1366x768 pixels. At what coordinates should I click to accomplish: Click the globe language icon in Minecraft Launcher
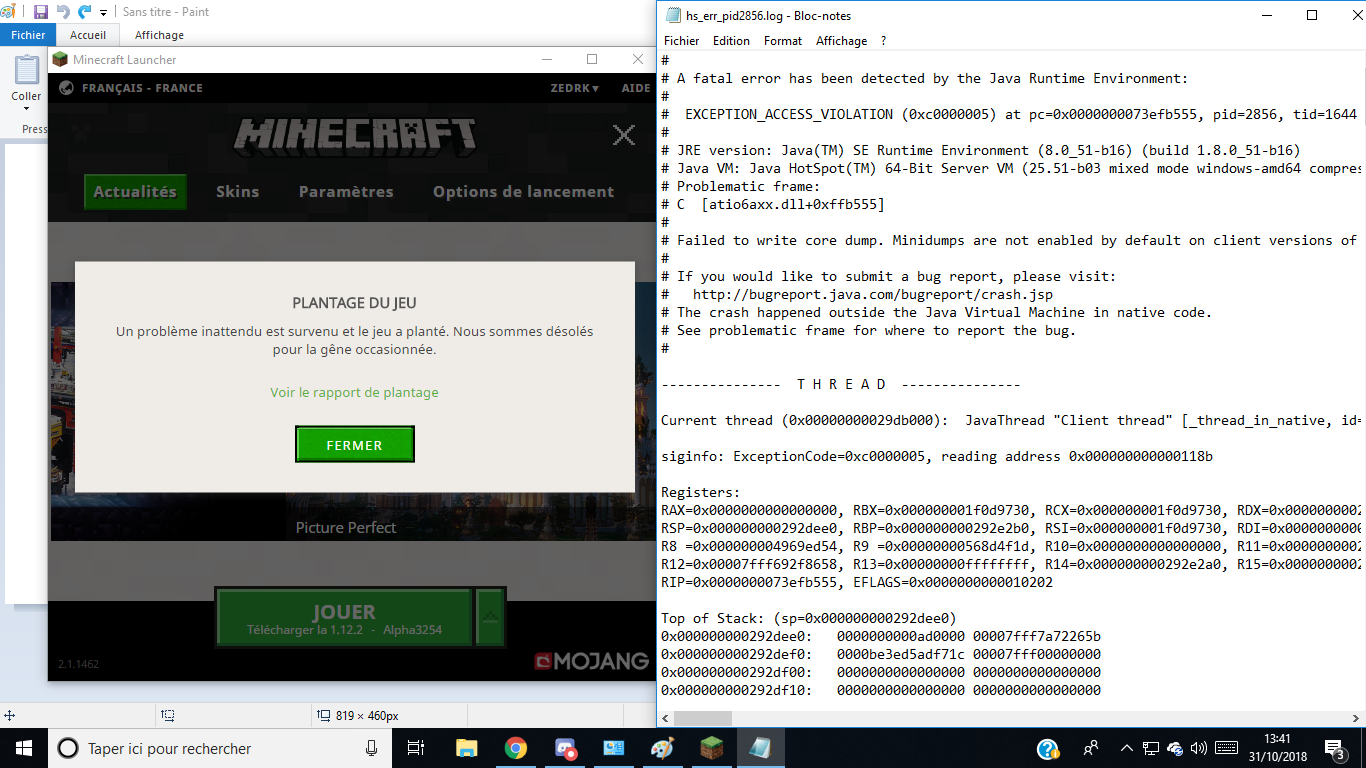(67, 88)
